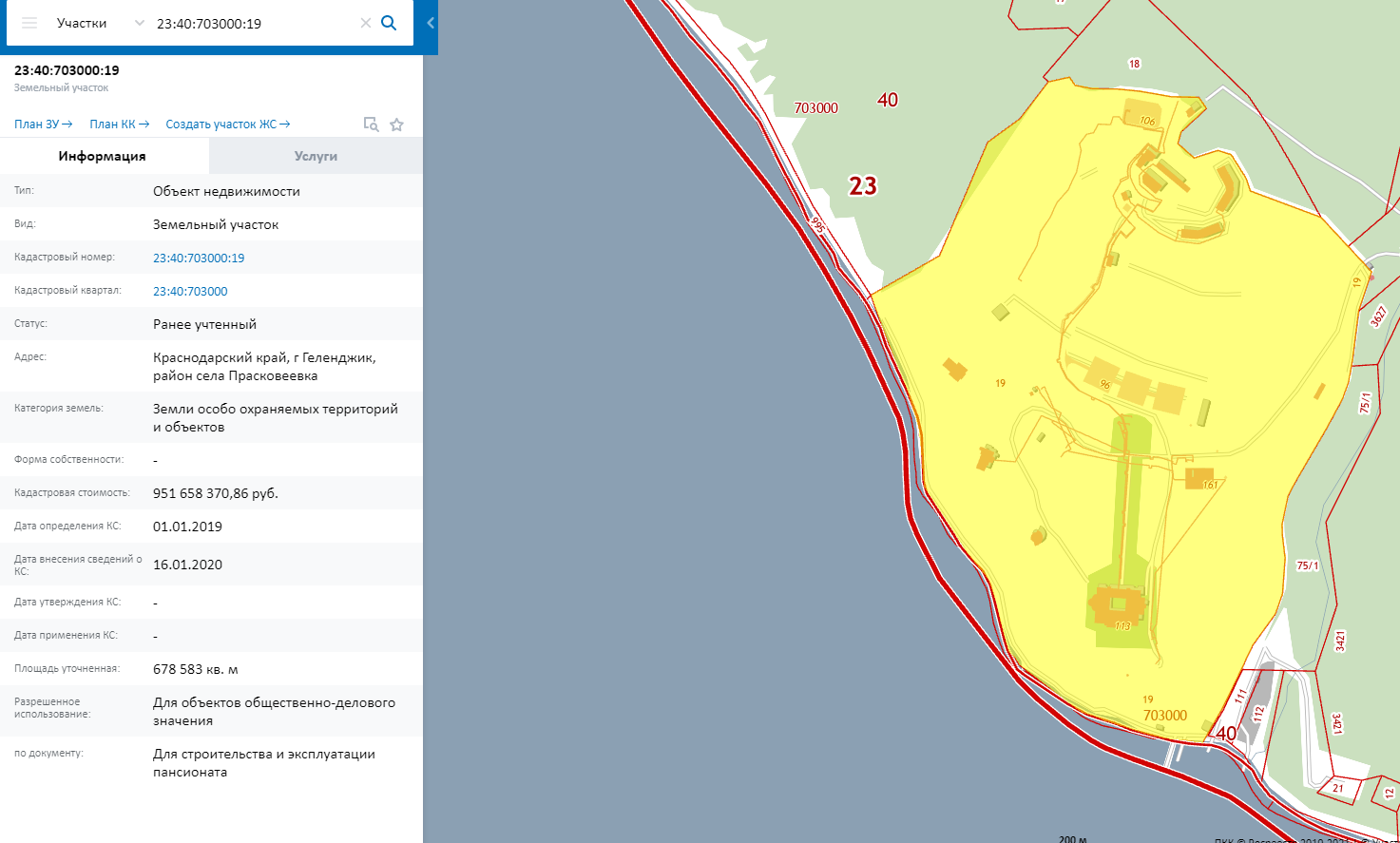This screenshot has height=843, width=1400.
Task: Add parcel to favorites star icon
Action: coord(397,125)
